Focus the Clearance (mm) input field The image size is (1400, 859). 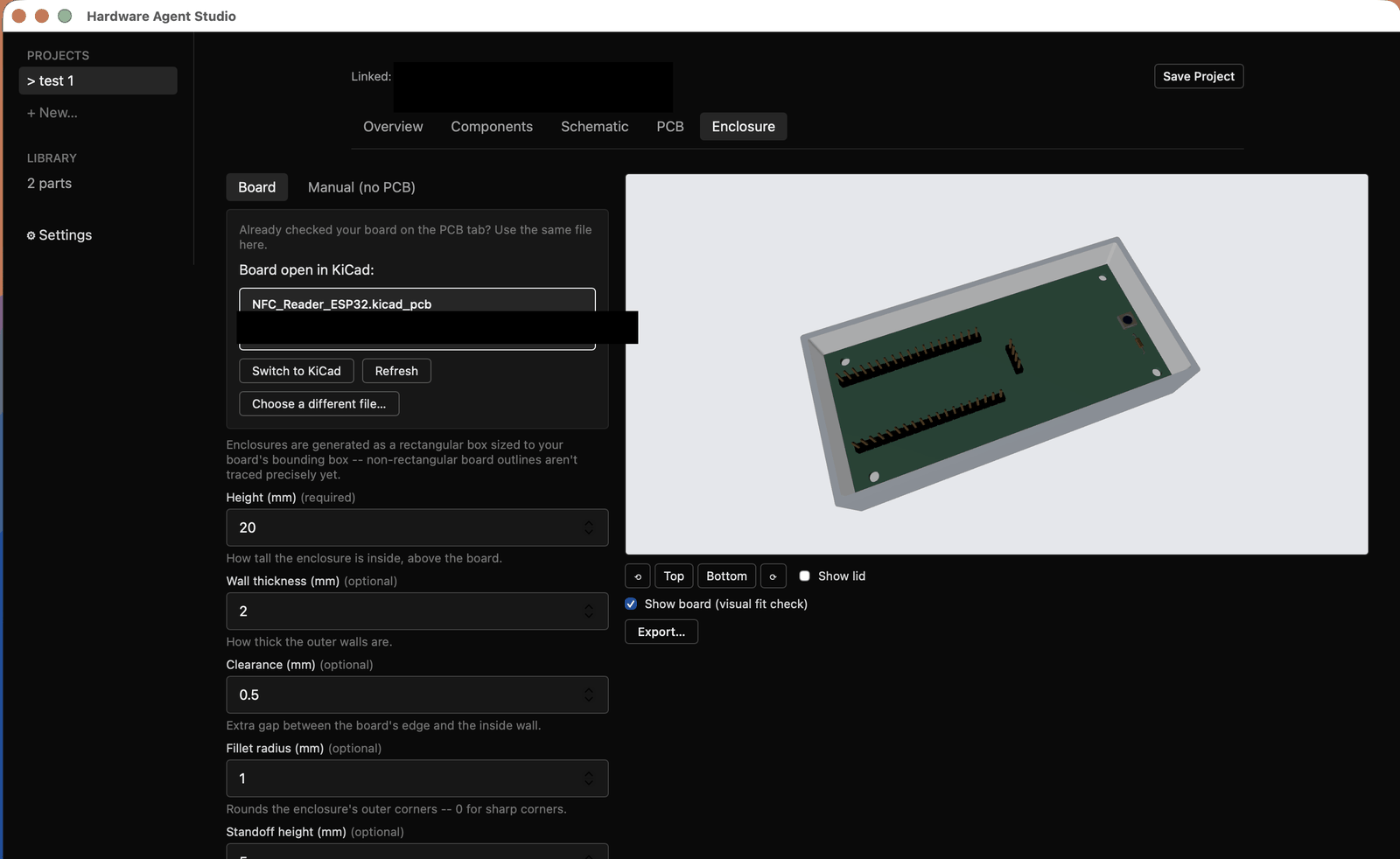pos(417,695)
